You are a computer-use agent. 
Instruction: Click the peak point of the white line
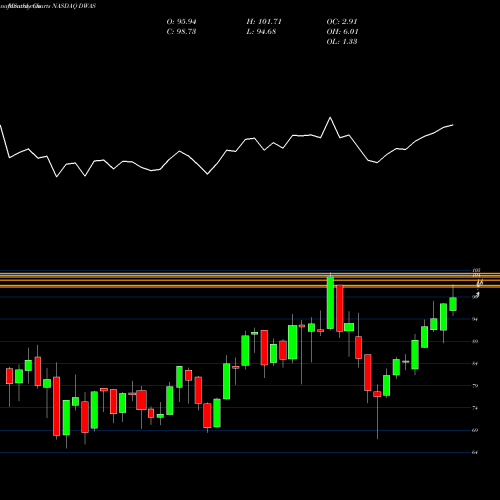(330, 117)
